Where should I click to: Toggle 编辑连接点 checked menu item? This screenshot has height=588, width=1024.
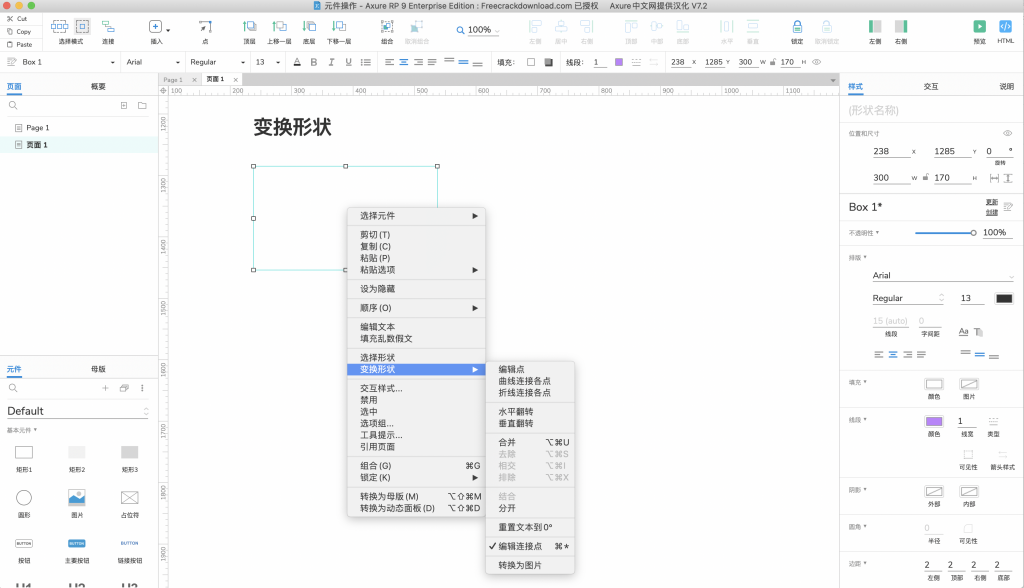click(x=520, y=546)
